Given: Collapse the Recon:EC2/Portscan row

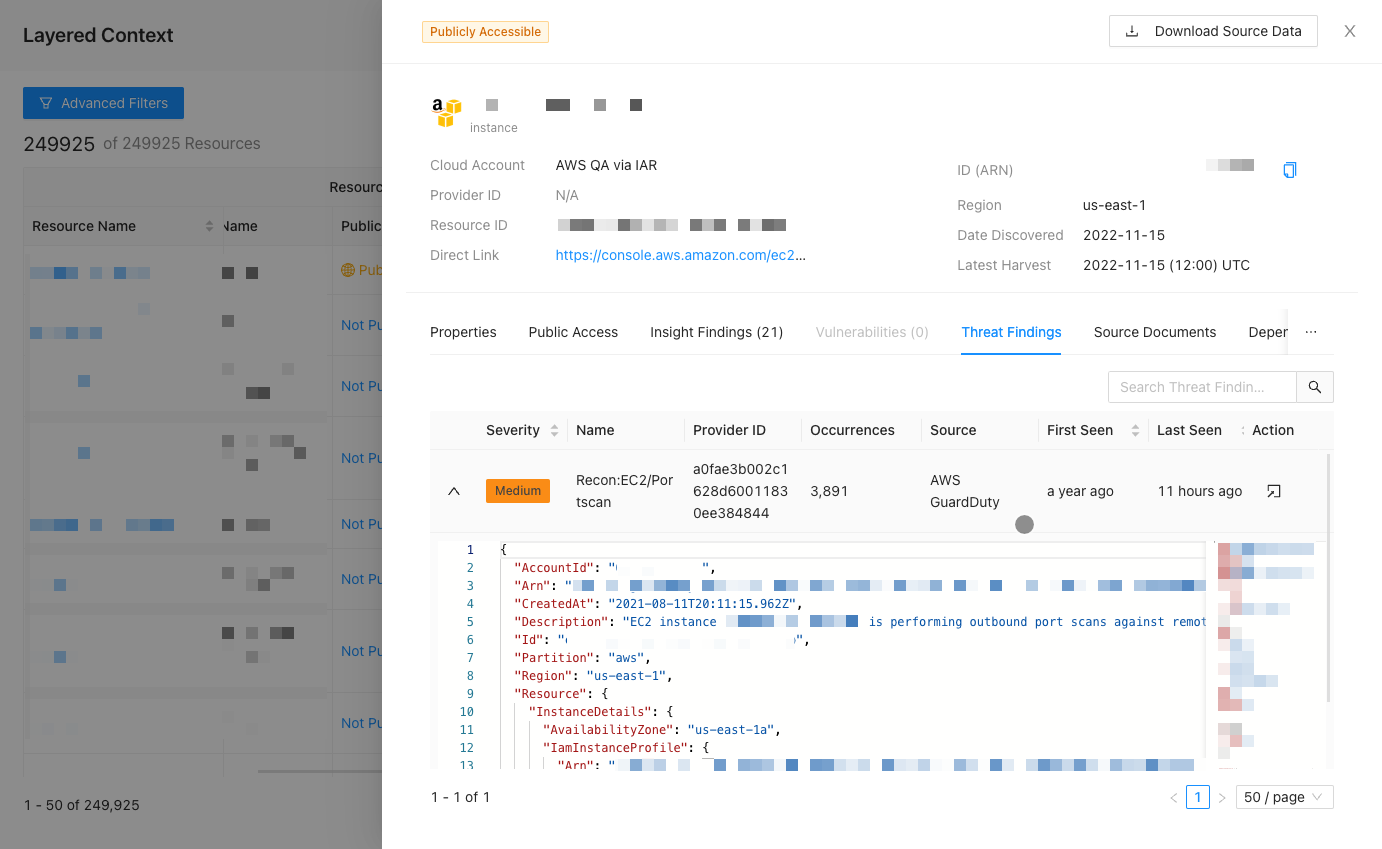Looking at the screenshot, I should 454,491.
